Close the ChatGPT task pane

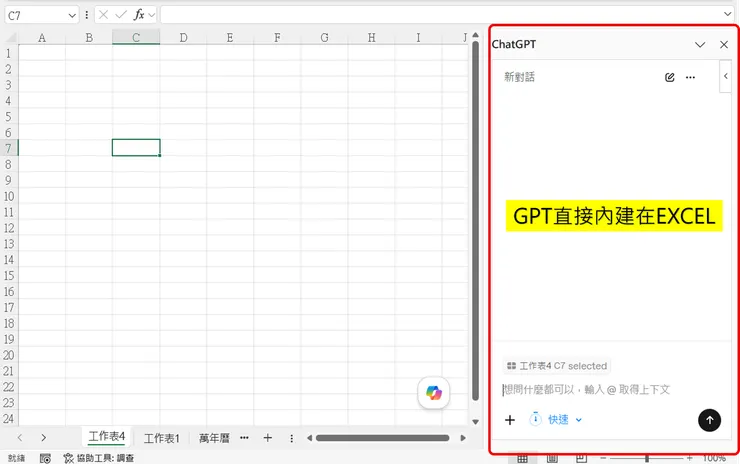(723, 44)
